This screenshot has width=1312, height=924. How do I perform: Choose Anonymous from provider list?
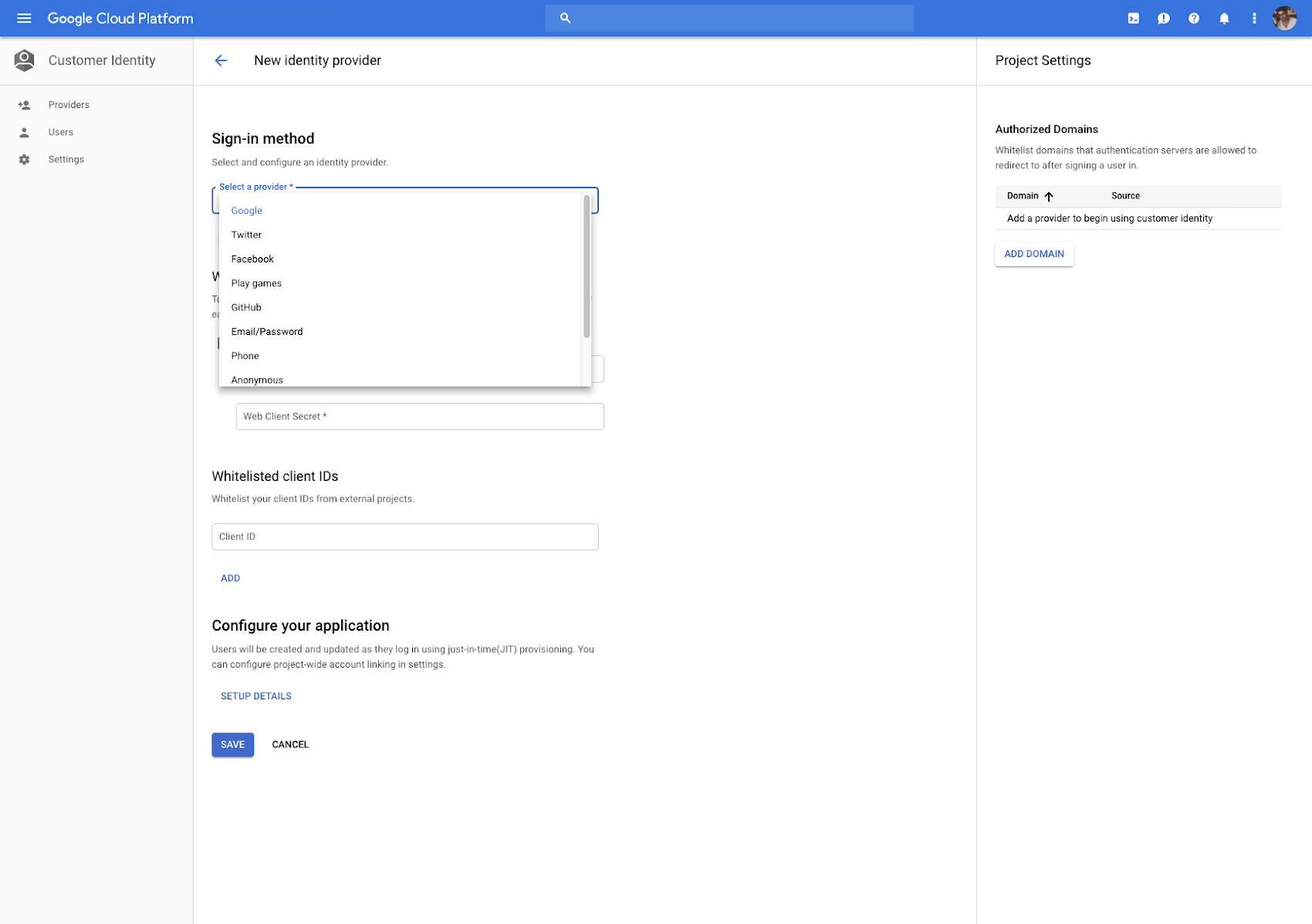401,379
